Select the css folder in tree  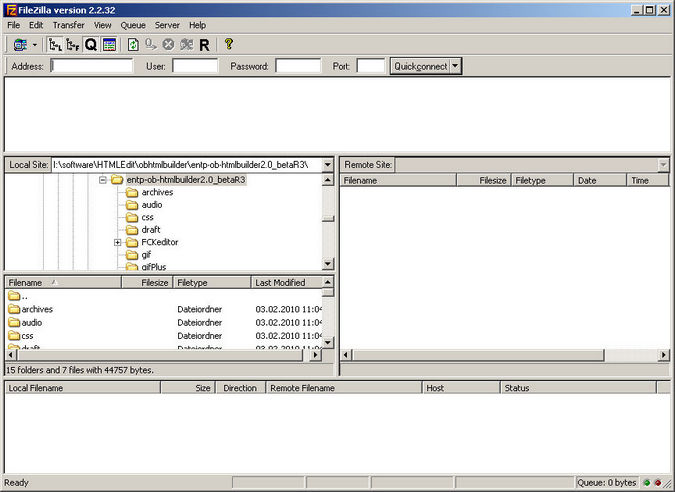click(147, 217)
